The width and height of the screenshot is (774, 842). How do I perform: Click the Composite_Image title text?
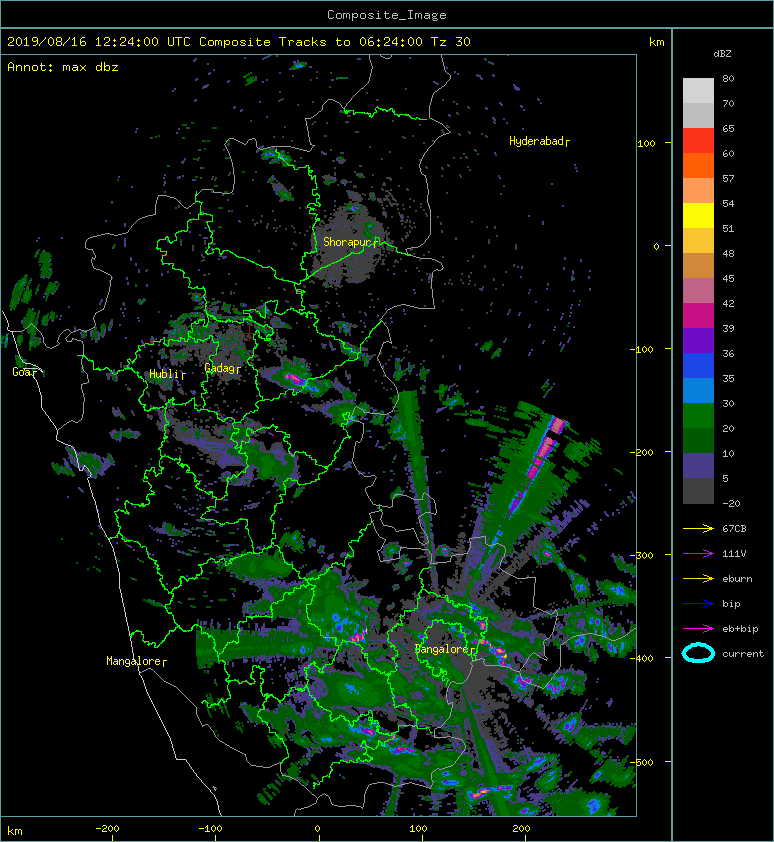pos(387,15)
